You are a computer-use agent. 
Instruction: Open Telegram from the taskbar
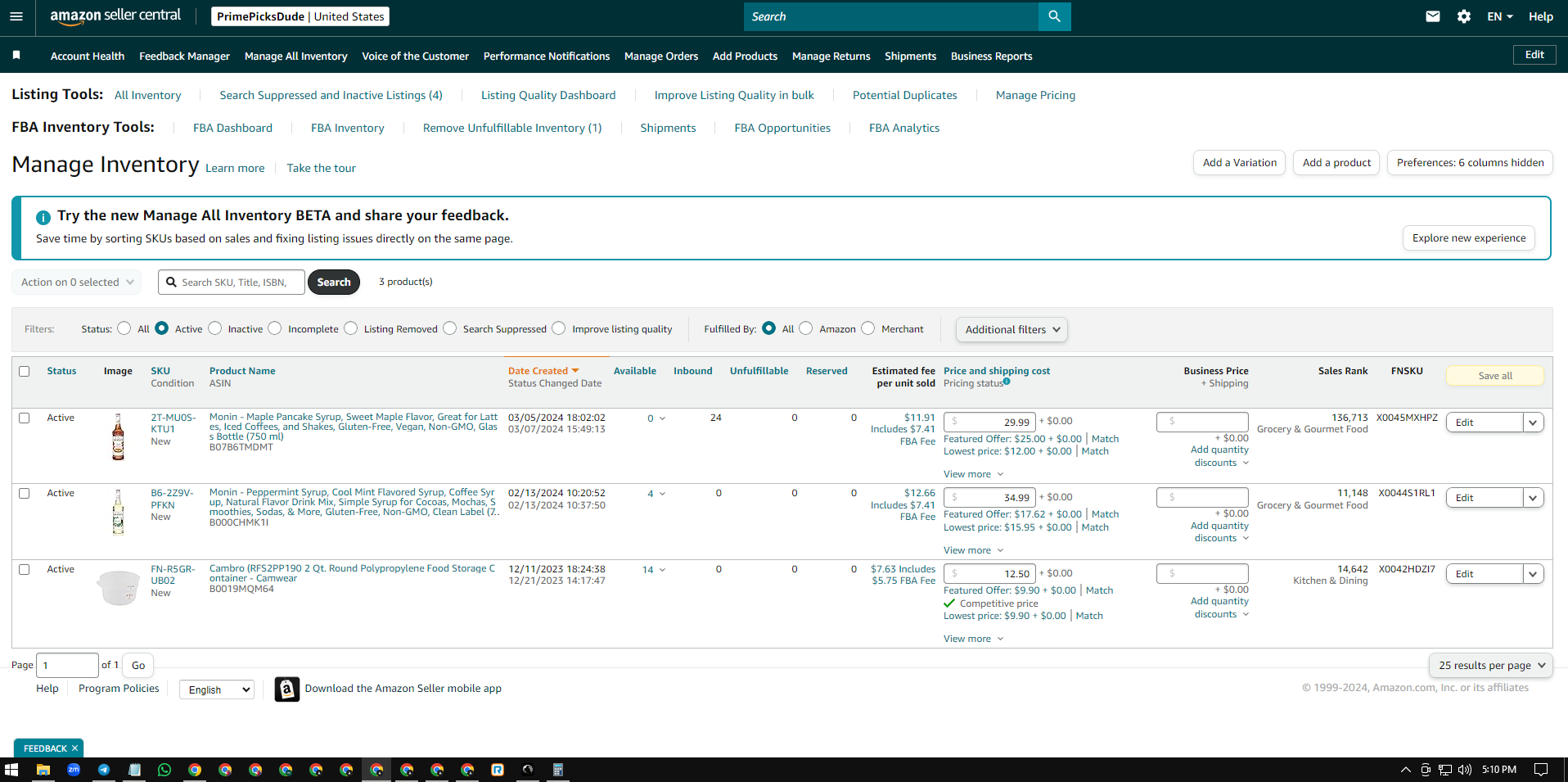104,770
